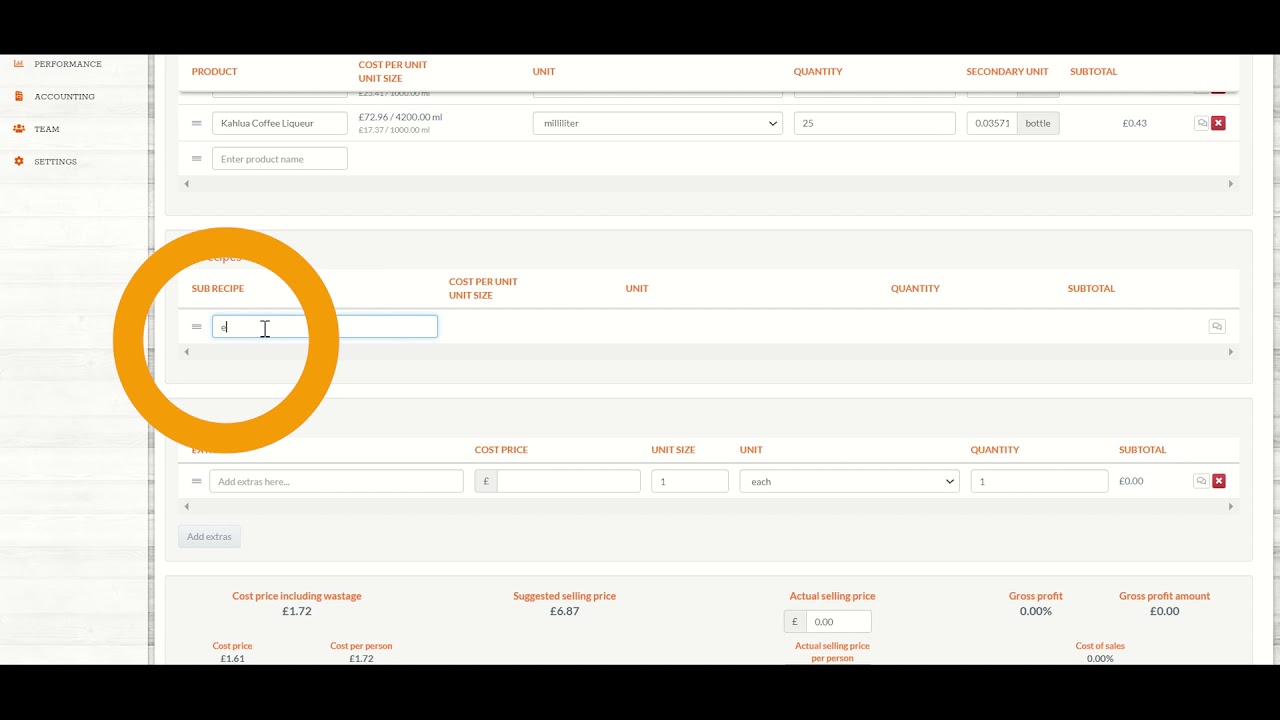This screenshot has width=1280, height=720.
Task: Click the products table right scroll arrow
Action: click(1231, 184)
